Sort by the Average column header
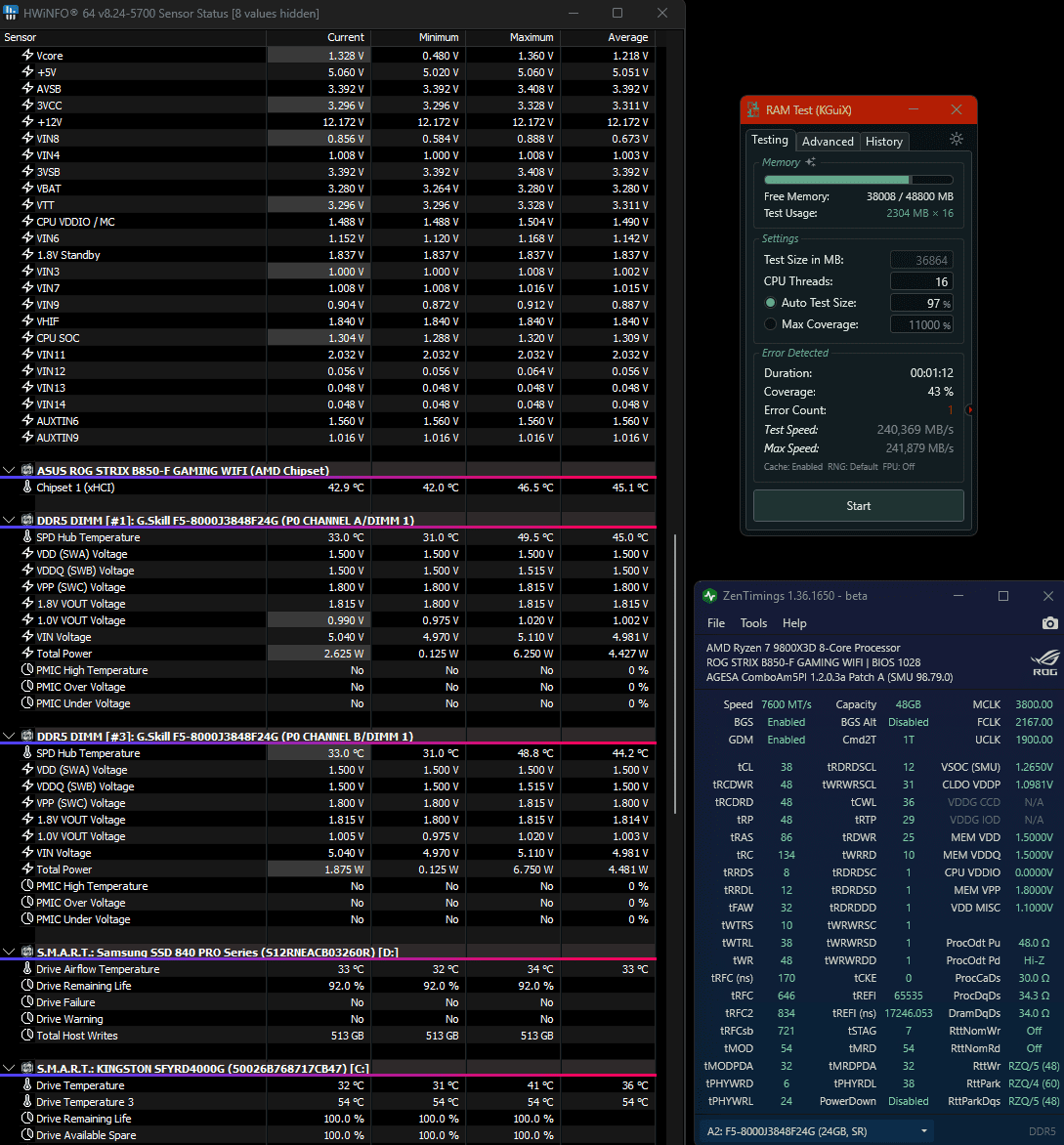 [608, 37]
